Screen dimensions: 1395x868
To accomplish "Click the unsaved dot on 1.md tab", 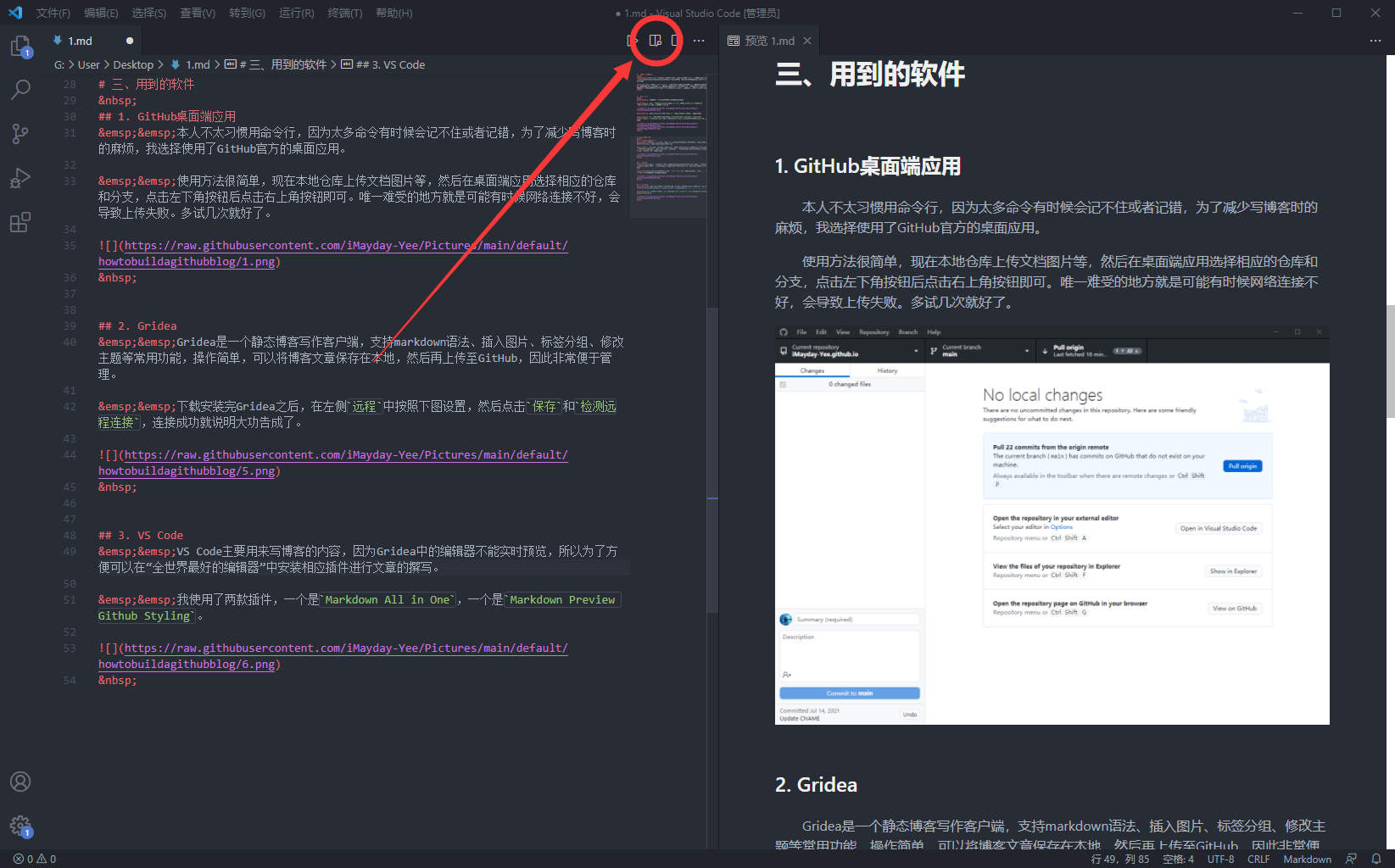I will (130, 41).
